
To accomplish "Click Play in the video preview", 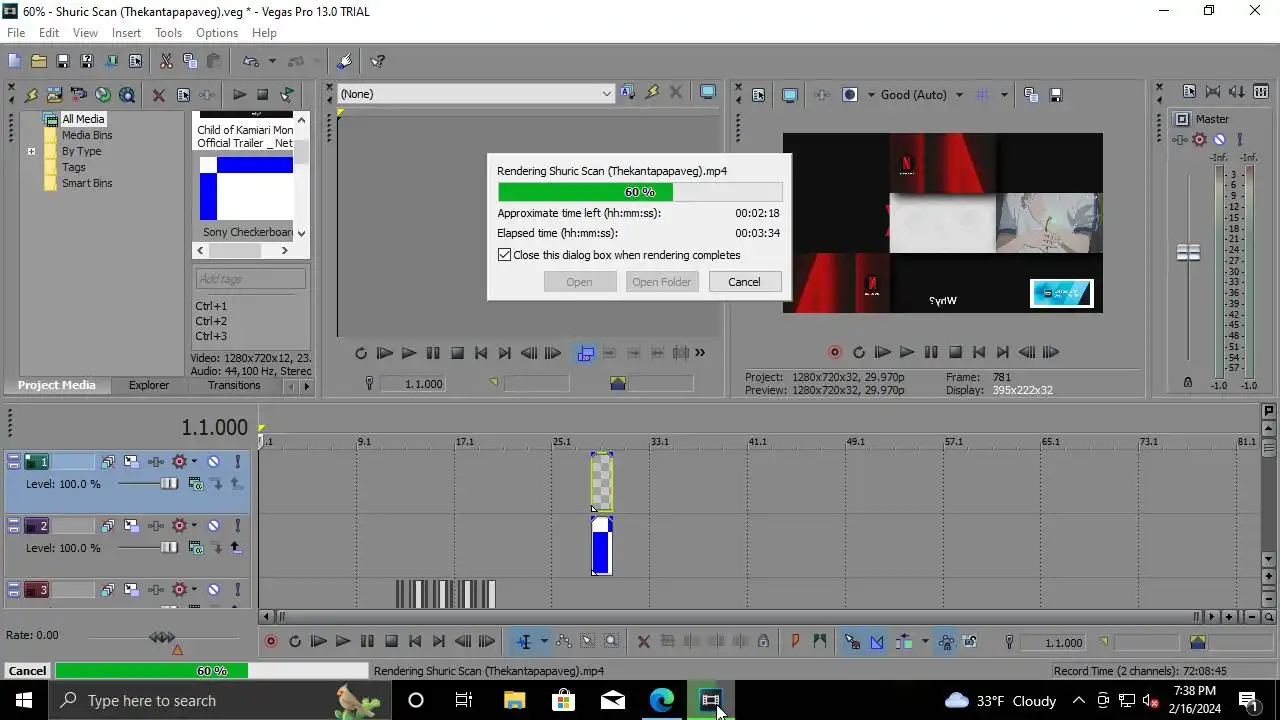I will pyautogui.click(x=906, y=352).
